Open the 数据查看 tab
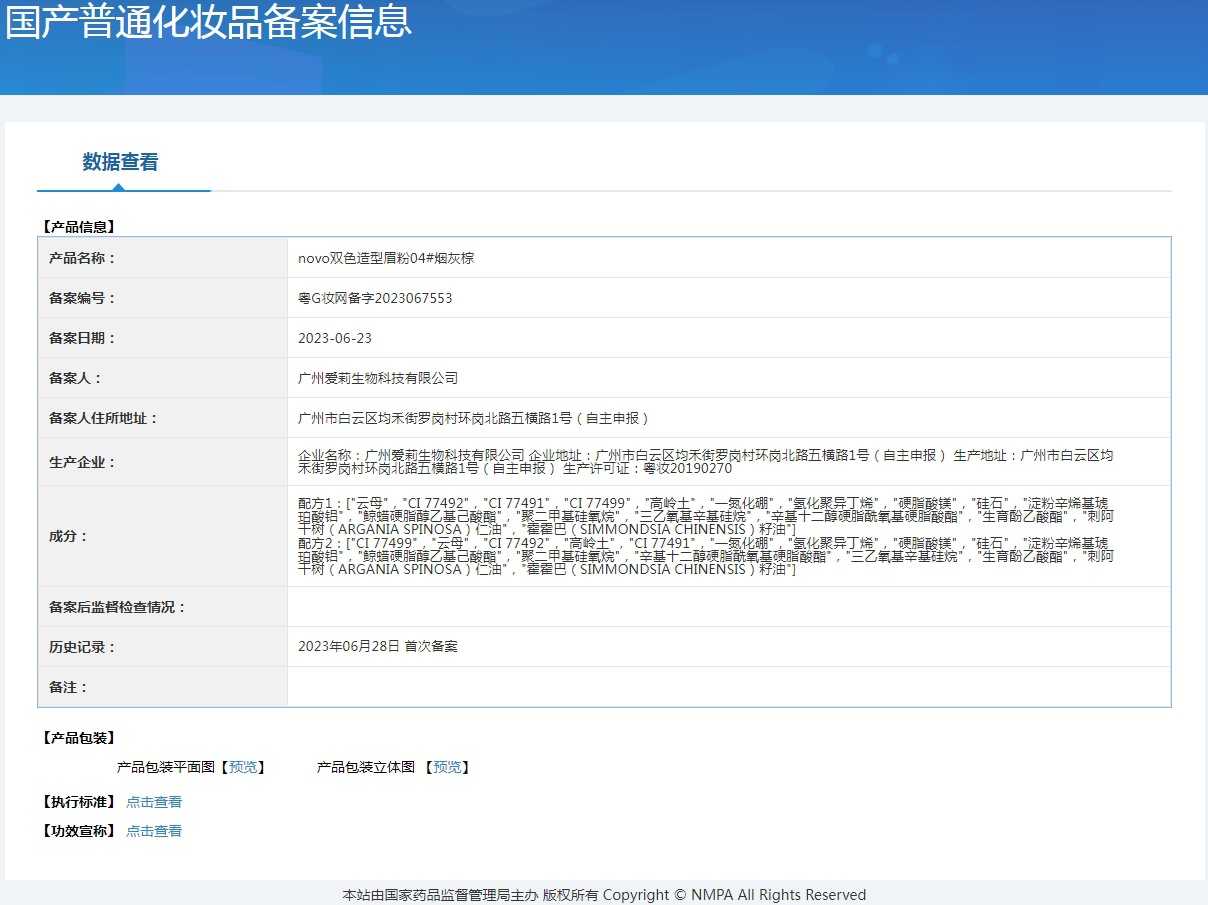The height and width of the screenshot is (905, 1208). tap(120, 162)
